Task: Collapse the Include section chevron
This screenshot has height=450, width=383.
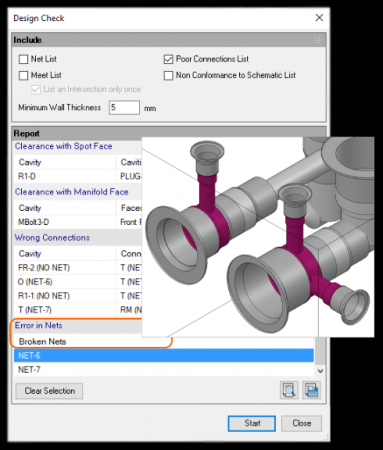Action: pos(317,40)
